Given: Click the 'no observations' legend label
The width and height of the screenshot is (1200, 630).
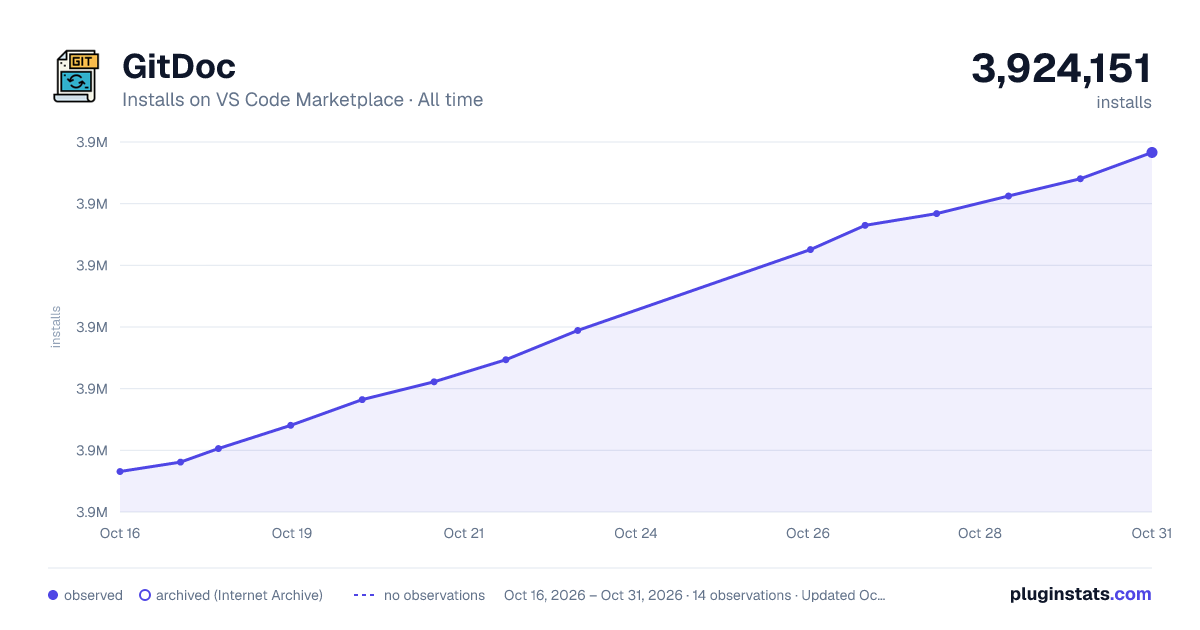Looking at the screenshot, I should 434,595.
